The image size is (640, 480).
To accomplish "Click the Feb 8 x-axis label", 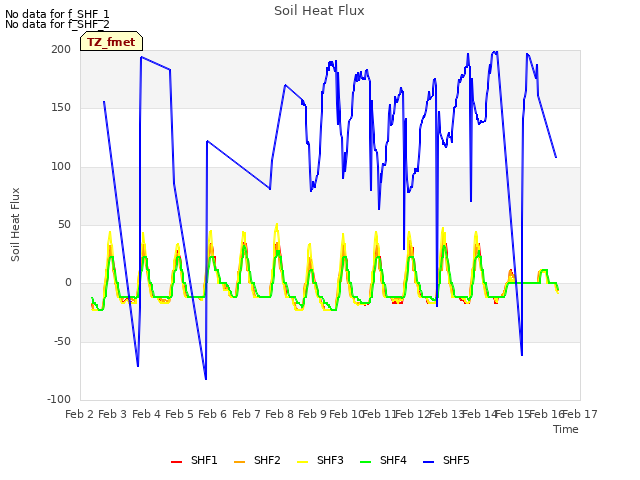I will coord(279,414).
